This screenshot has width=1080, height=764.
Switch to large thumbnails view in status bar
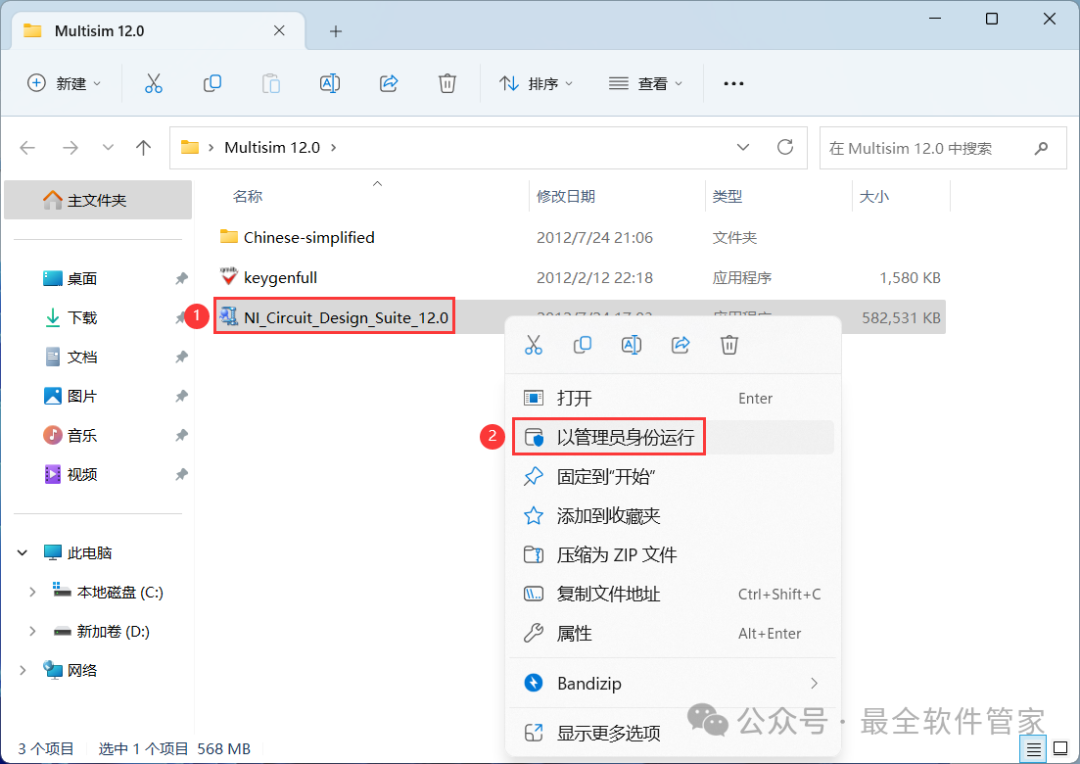1059,748
